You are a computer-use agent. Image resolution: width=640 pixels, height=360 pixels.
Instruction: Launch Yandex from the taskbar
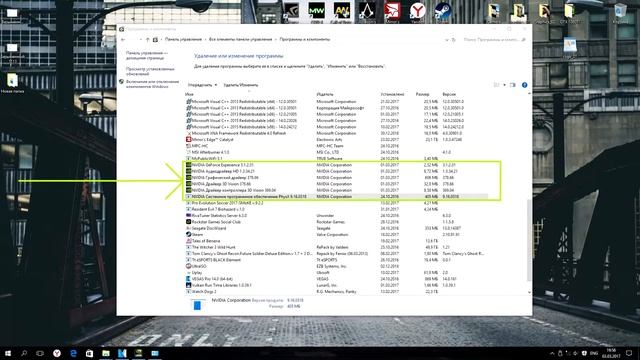click(57, 353)
